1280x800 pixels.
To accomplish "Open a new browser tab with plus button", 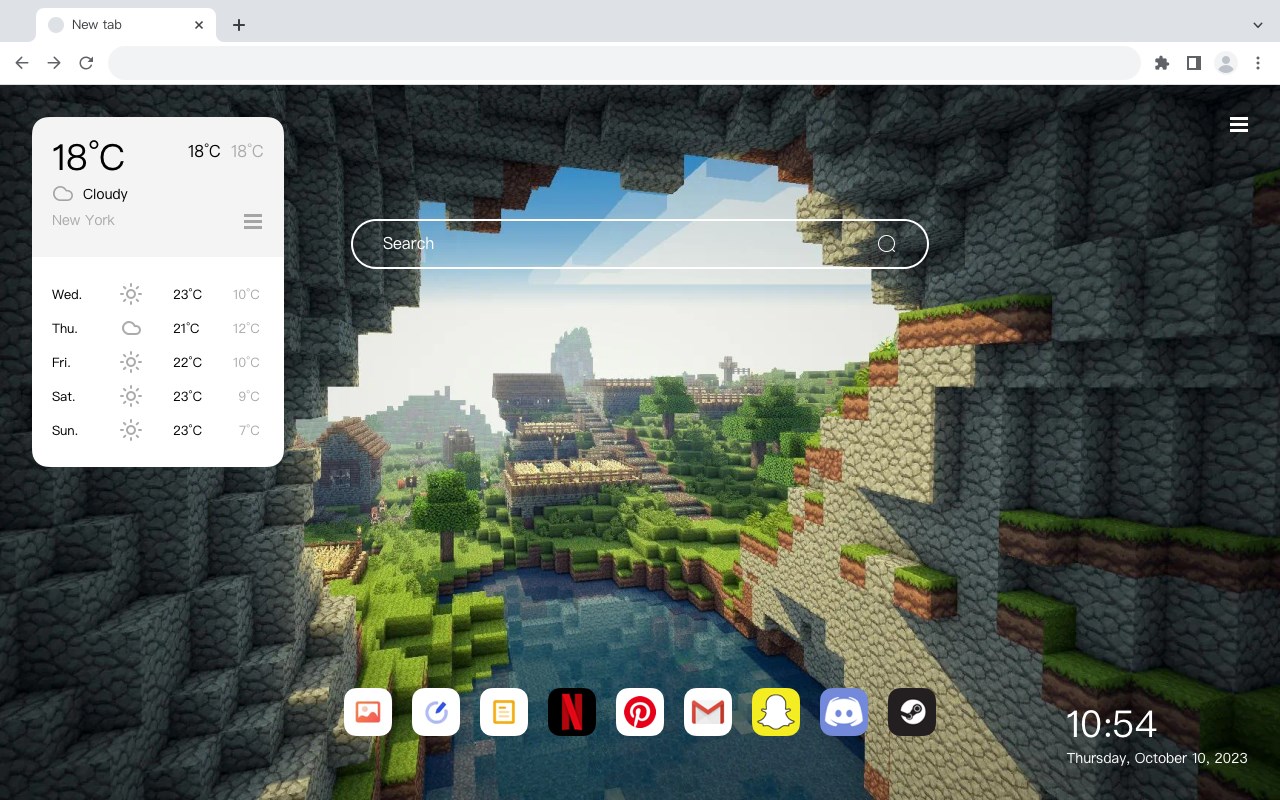I will (238, 25).
